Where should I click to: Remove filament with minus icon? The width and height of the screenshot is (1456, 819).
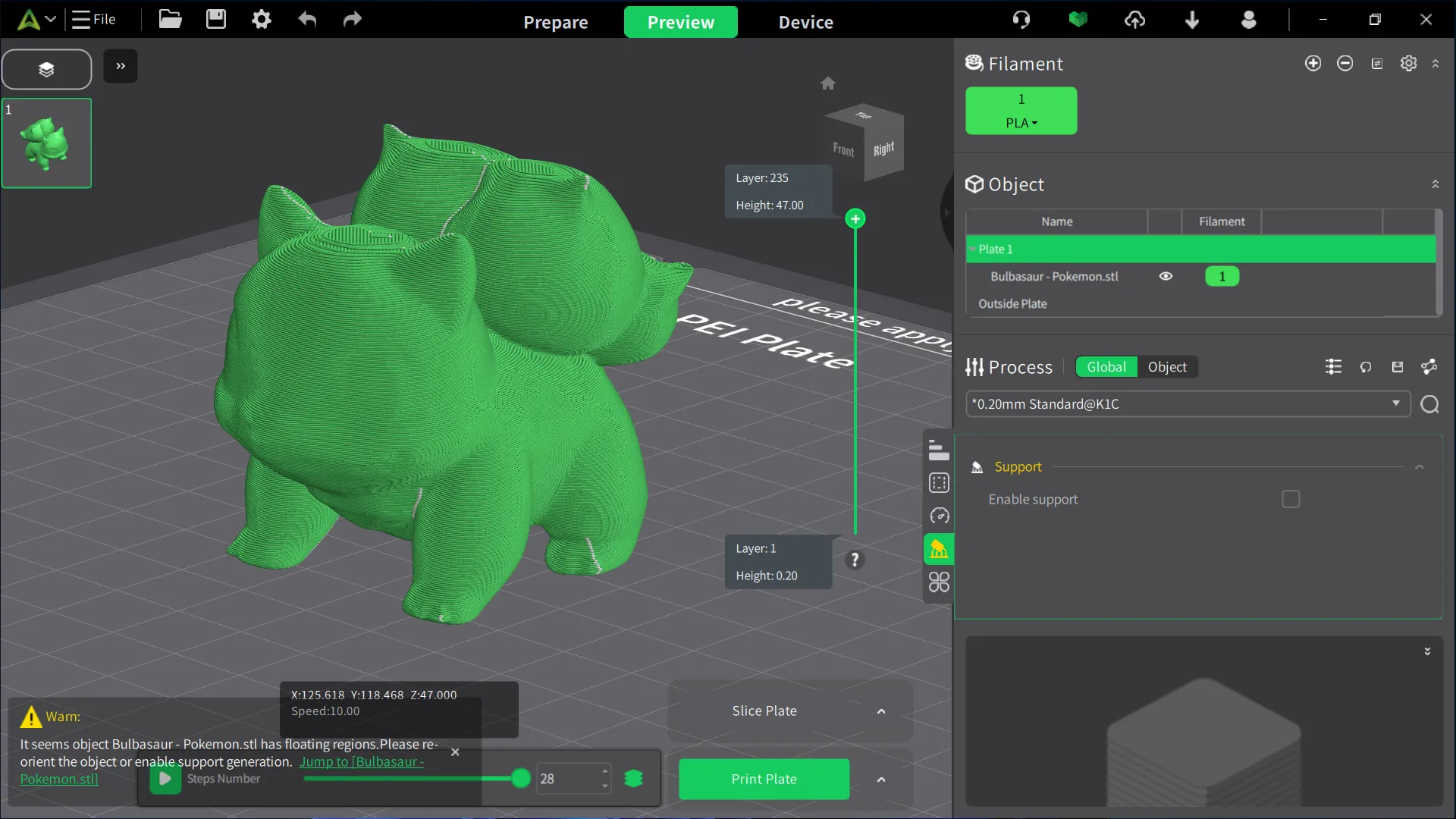point(1345,64)
